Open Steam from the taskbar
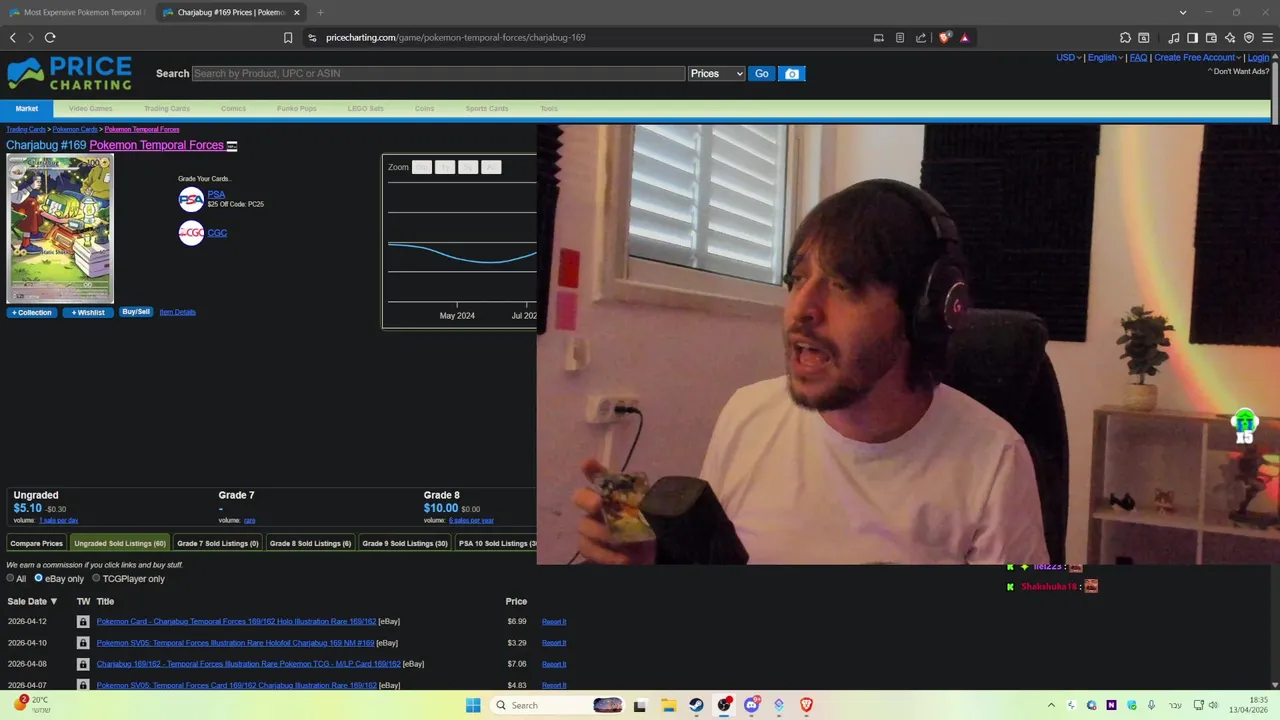Screen dimensions: 1280x720 (696, 705)
